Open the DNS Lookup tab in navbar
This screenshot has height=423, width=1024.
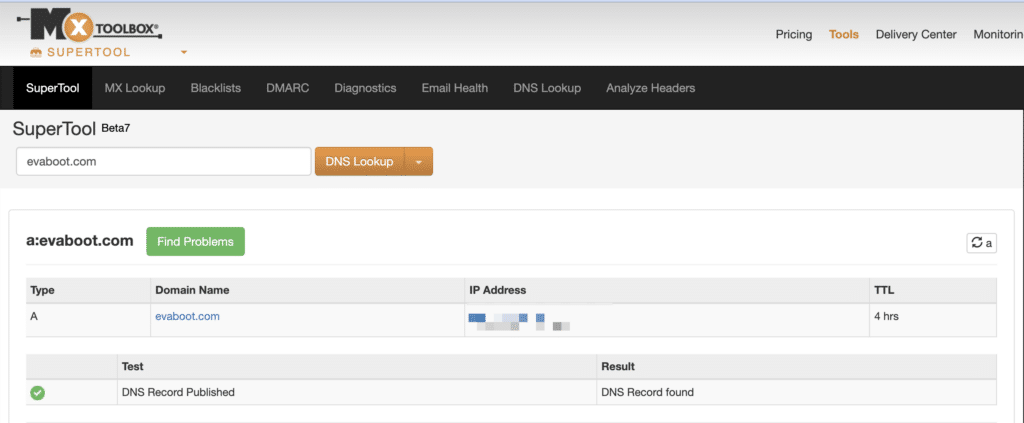point(547,88)
